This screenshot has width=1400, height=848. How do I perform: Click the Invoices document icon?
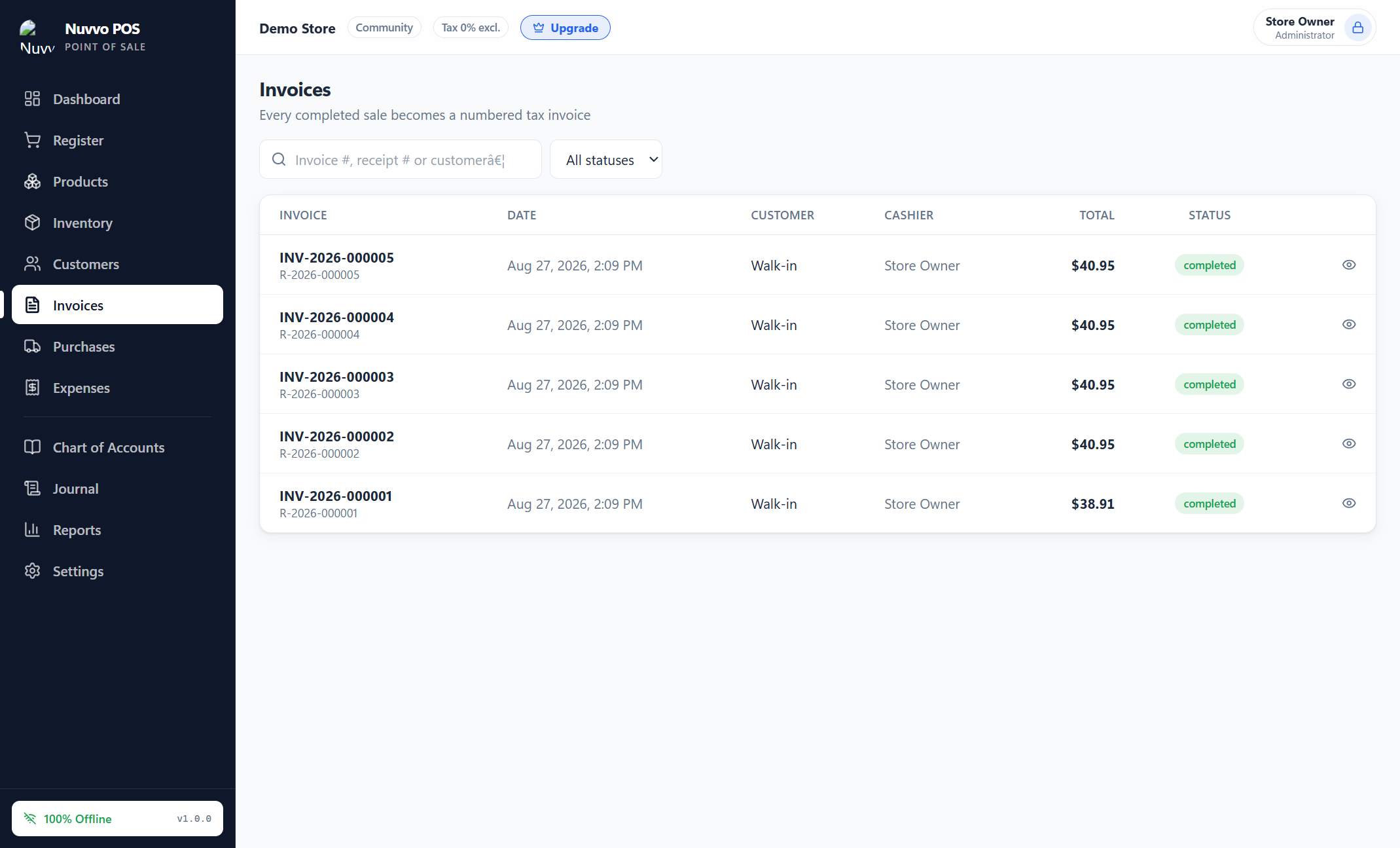[x=32, y=305]
